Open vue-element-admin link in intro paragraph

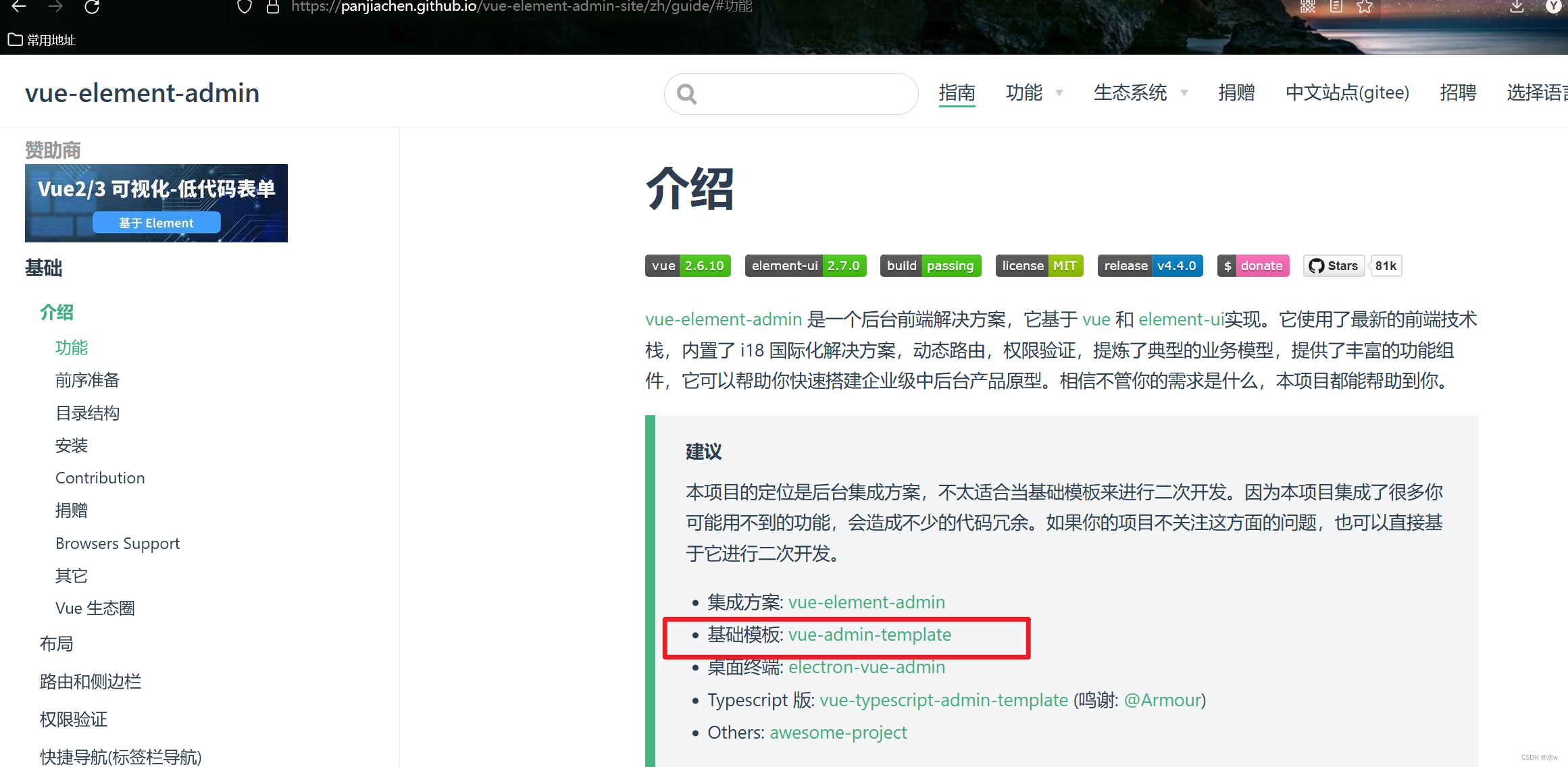[724, 319]
